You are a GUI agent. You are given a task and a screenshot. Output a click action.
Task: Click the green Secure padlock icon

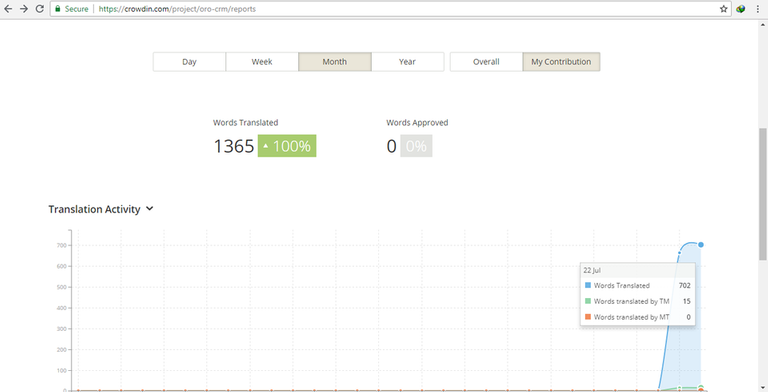click(58, 9)
